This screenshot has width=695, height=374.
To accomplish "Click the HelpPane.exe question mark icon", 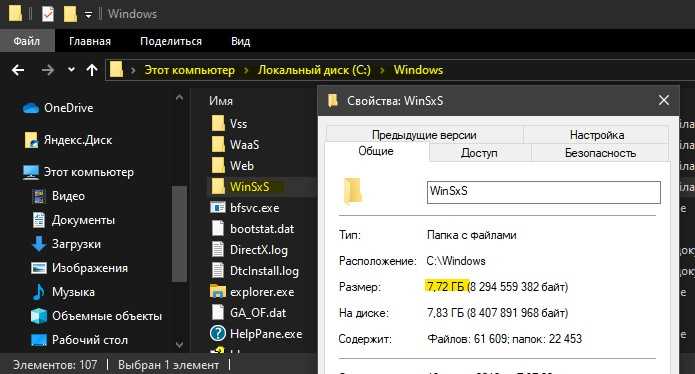I will point(218,333).
